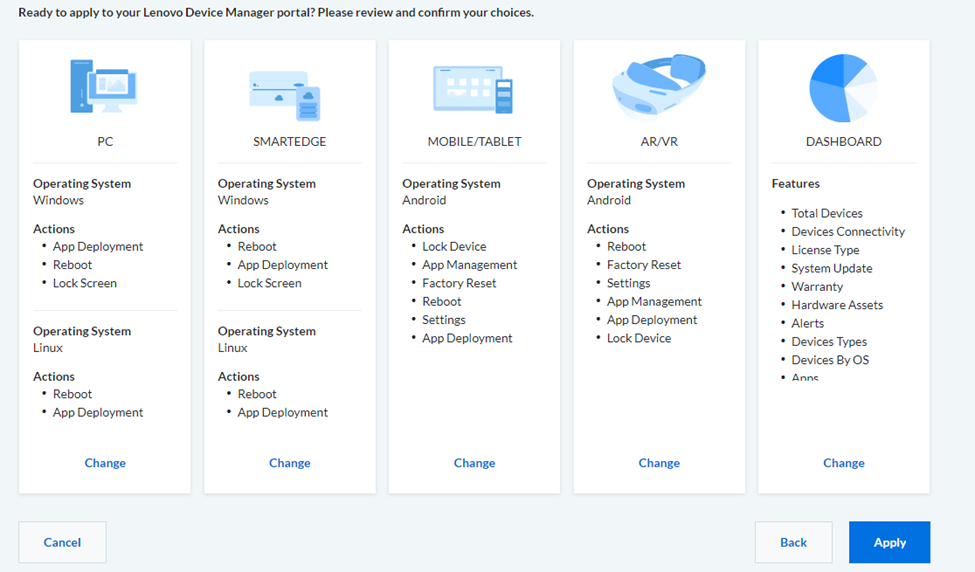Screen dimensions: 975x572
Task: Click Settings in MOBILE/TABLET actions
Action: click(443, 320)
